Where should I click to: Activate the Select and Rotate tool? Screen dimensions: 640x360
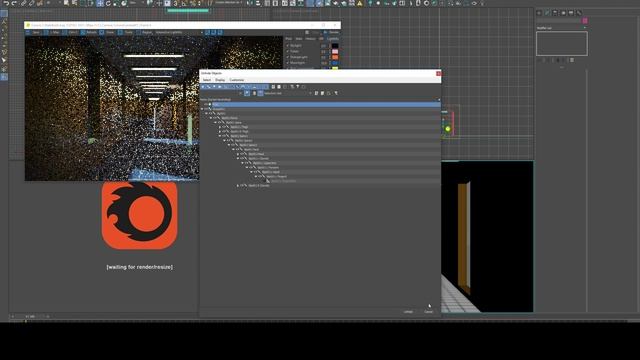pos(108,3)
